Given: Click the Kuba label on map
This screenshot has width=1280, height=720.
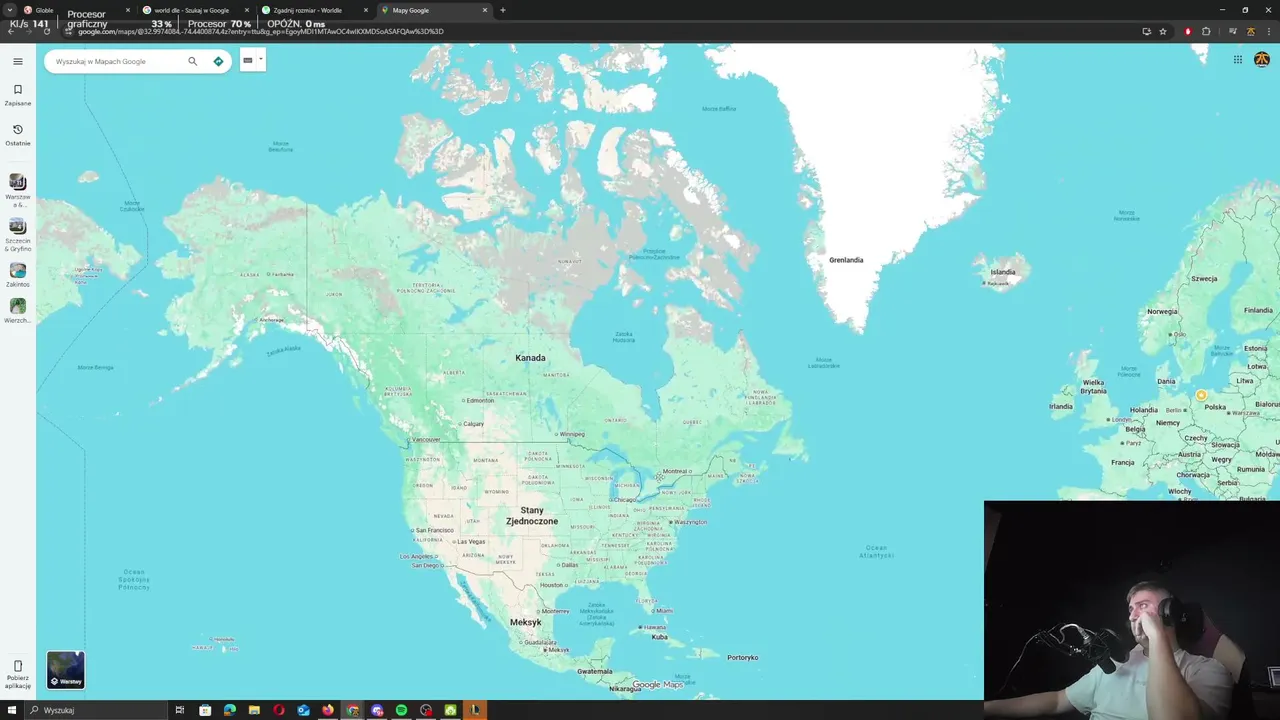Looking at the screenshot, I should (659, 637).
